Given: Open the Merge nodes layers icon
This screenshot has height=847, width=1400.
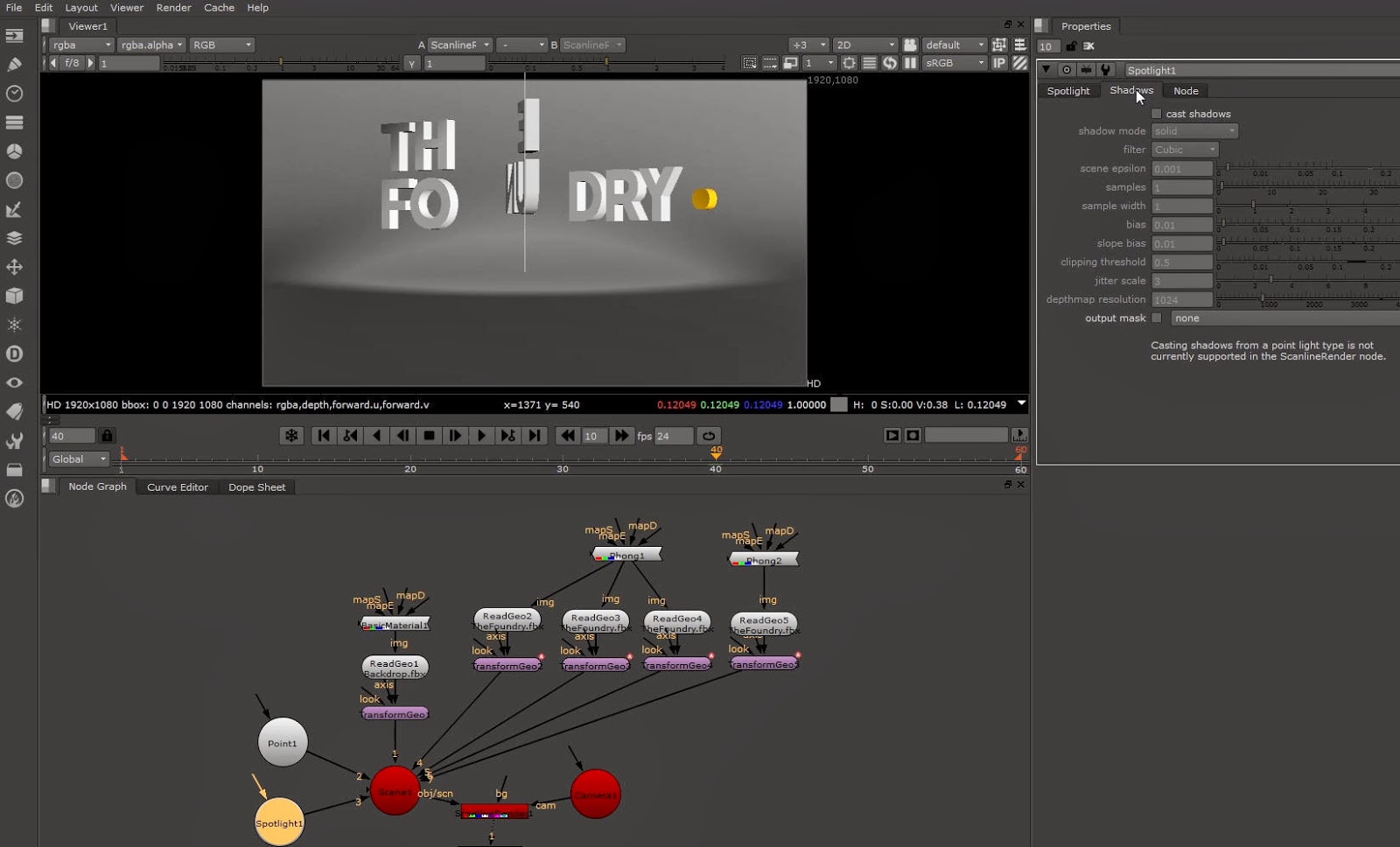Looking at the screenshot, I should pyautogui.click(x=14, y=238).
